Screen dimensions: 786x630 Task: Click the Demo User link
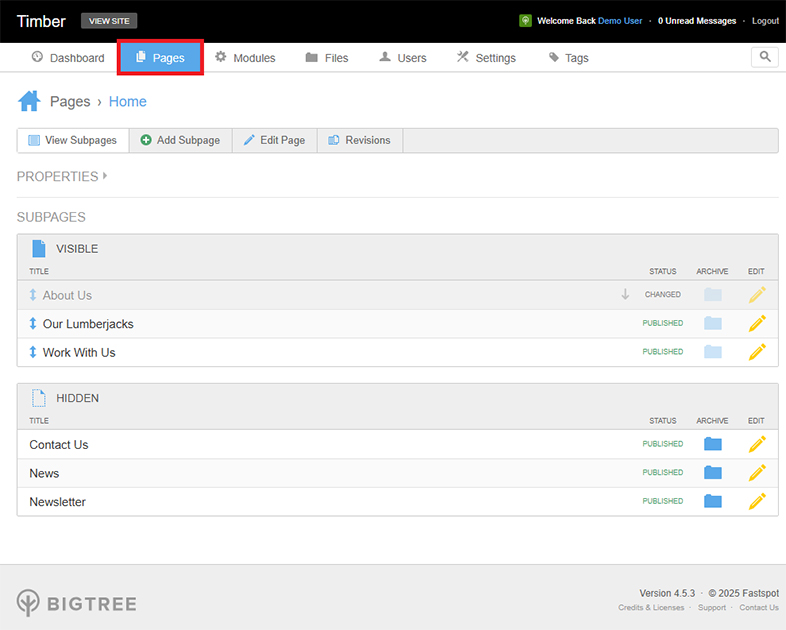(620, 21)
